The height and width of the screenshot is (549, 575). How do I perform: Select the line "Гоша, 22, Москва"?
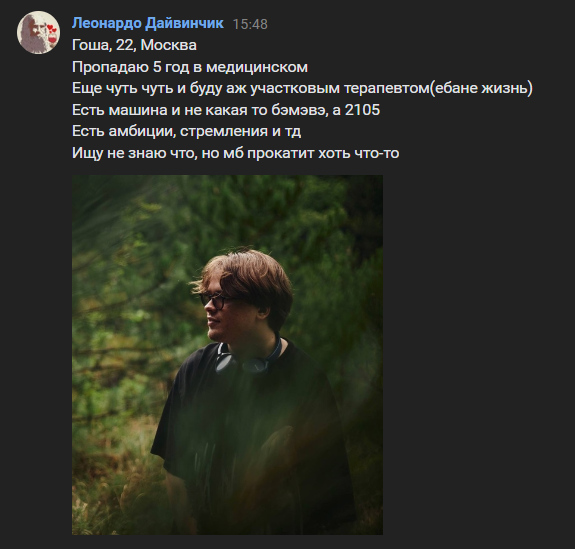pos(134,45)
